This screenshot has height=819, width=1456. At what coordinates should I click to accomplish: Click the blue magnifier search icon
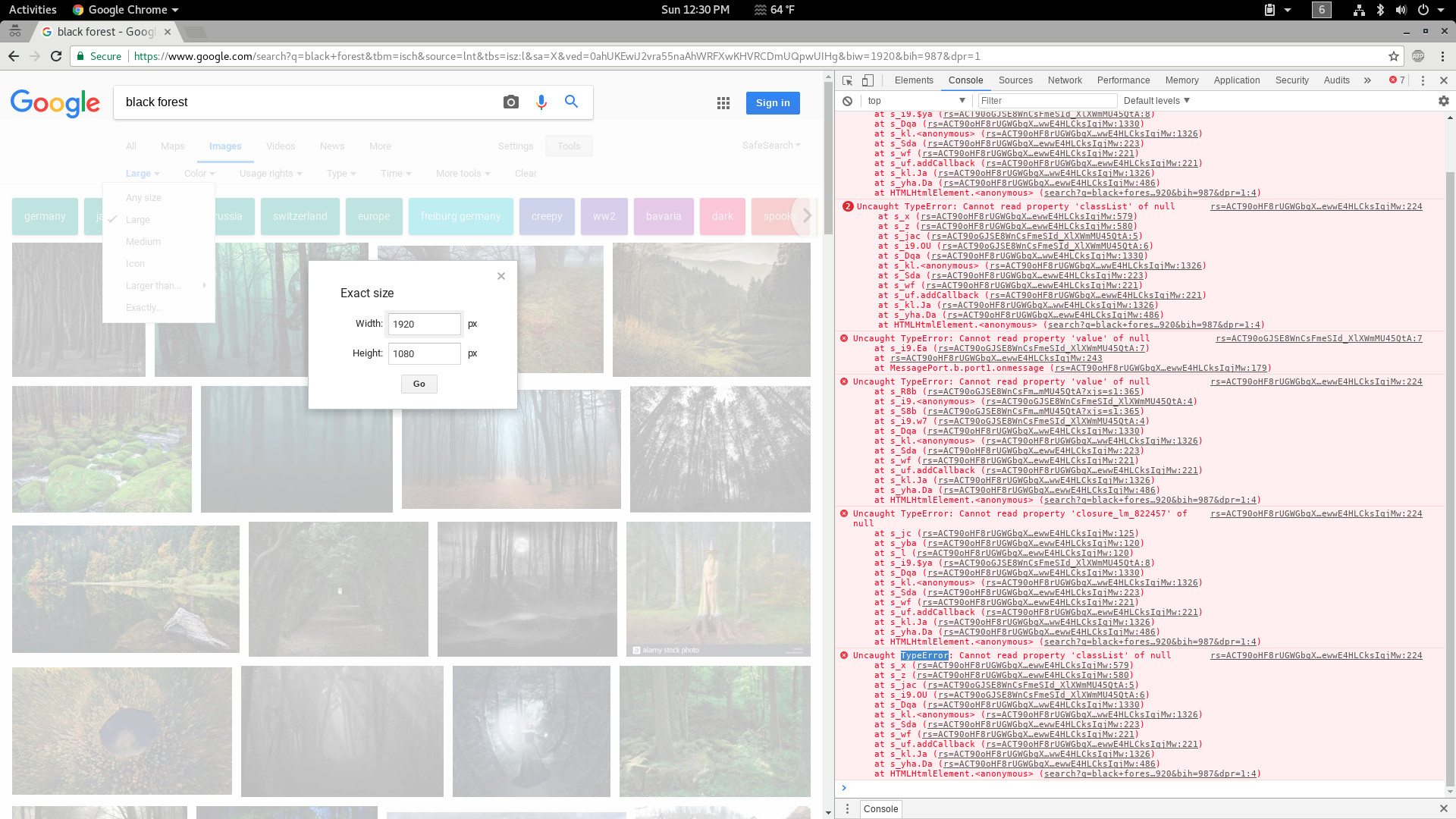pyautogui.click(x=571, y=102)
